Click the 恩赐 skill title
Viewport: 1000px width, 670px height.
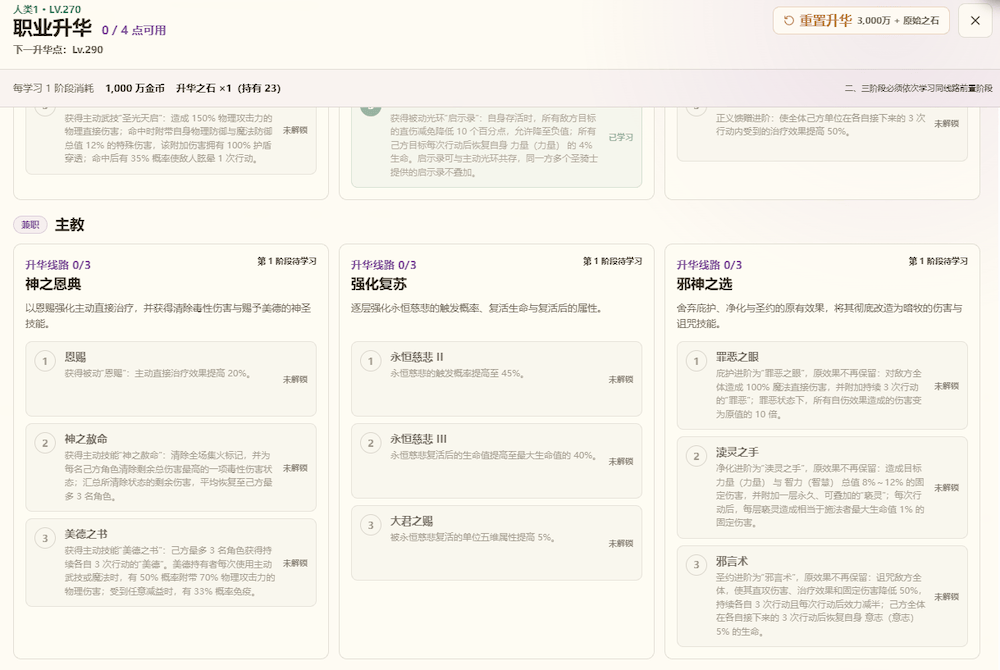click(75, 357)
